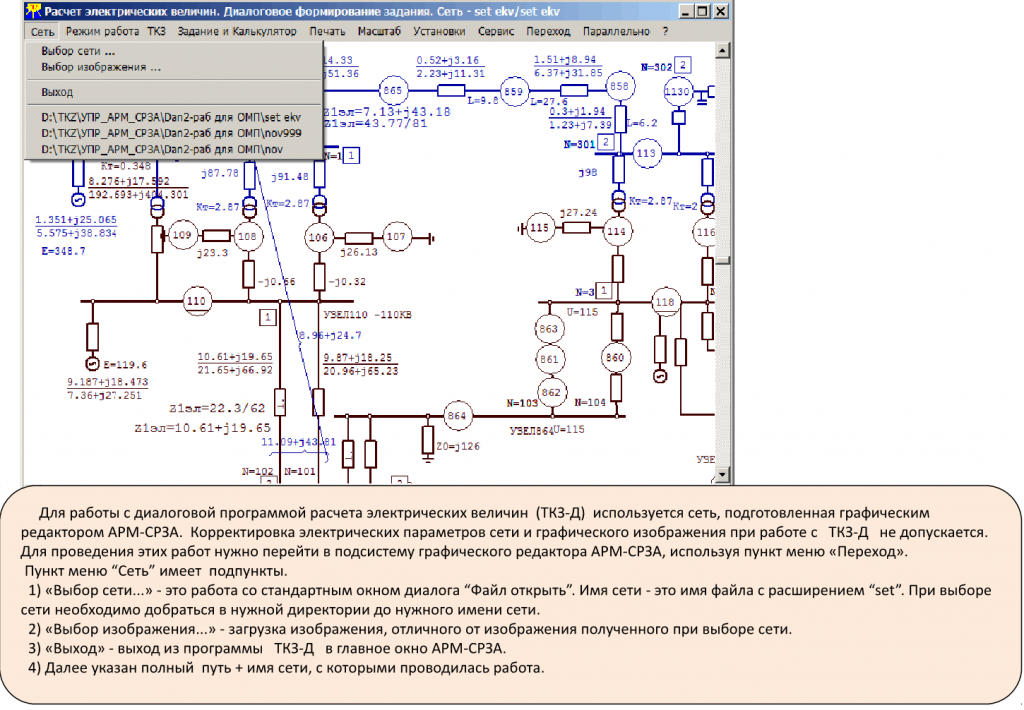1024x710 pixels.
Task: Click node 107 near the ground symbol
Action: coord(397,237)
